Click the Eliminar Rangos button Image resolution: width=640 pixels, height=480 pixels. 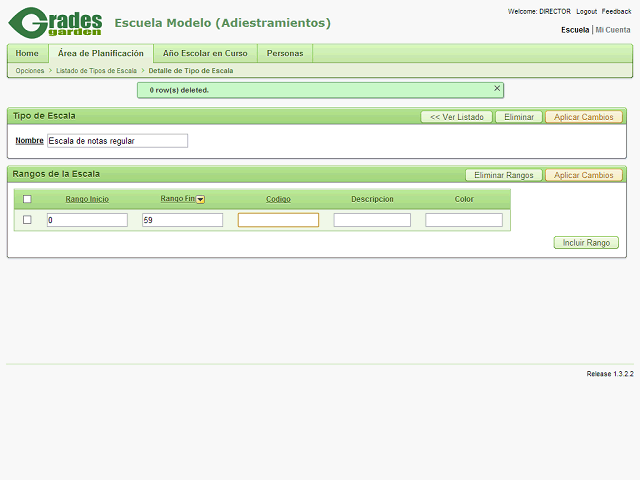click(504, 175)
